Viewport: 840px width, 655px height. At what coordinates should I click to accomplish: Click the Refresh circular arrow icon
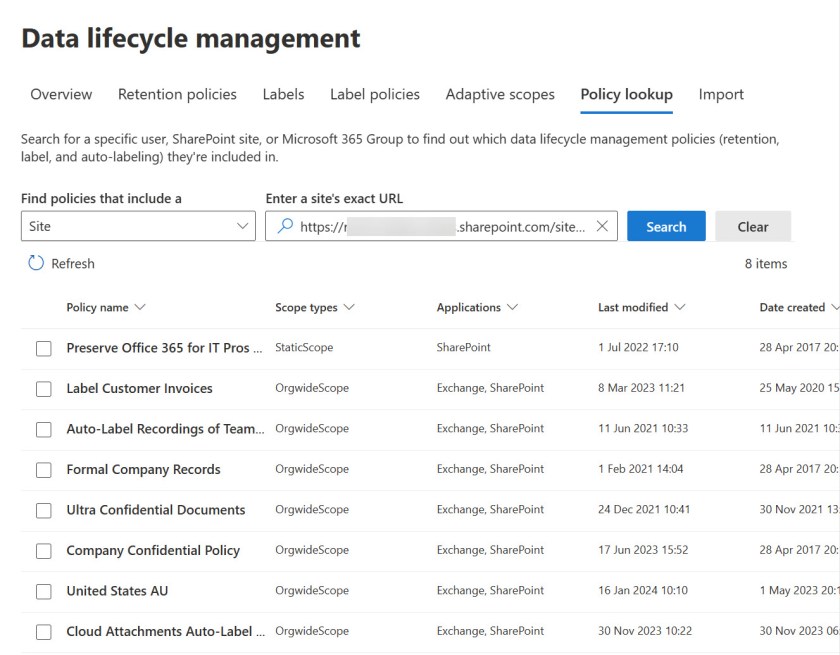pos(36,263)
